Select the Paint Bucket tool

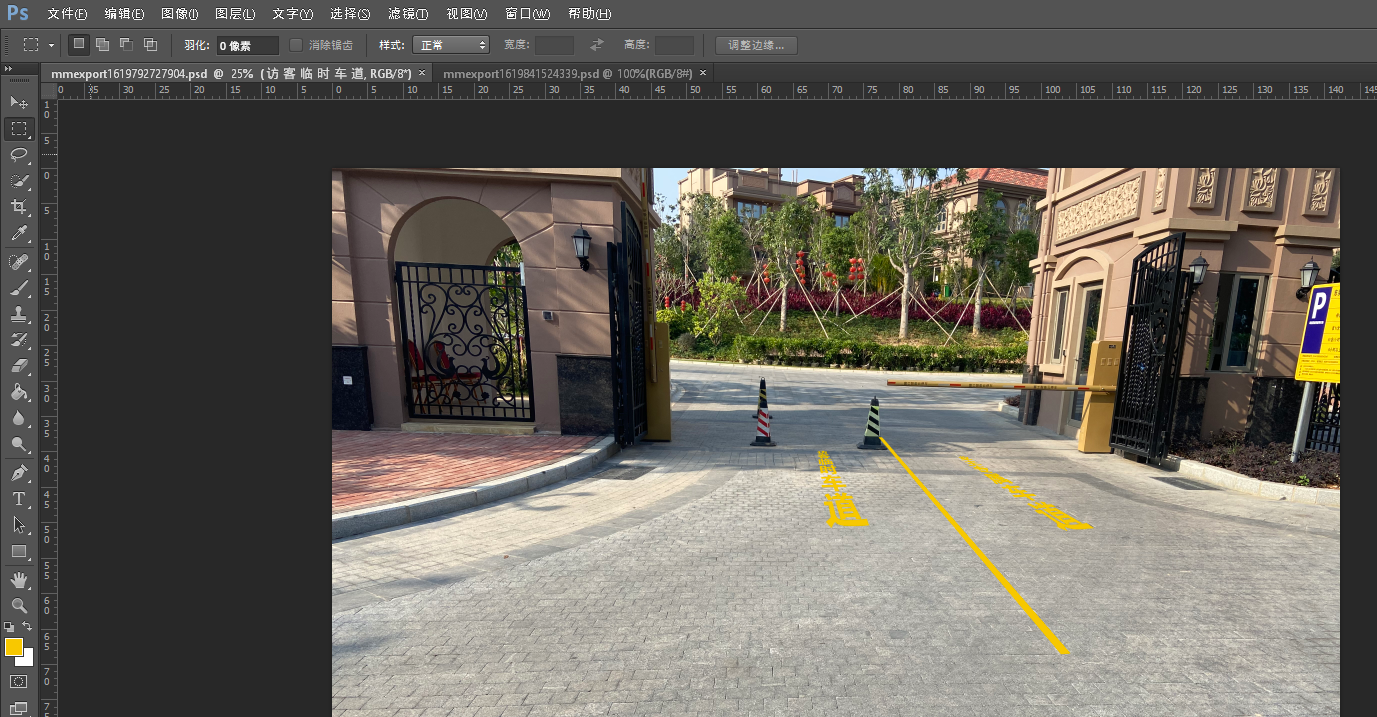click(x=19, y=392)
